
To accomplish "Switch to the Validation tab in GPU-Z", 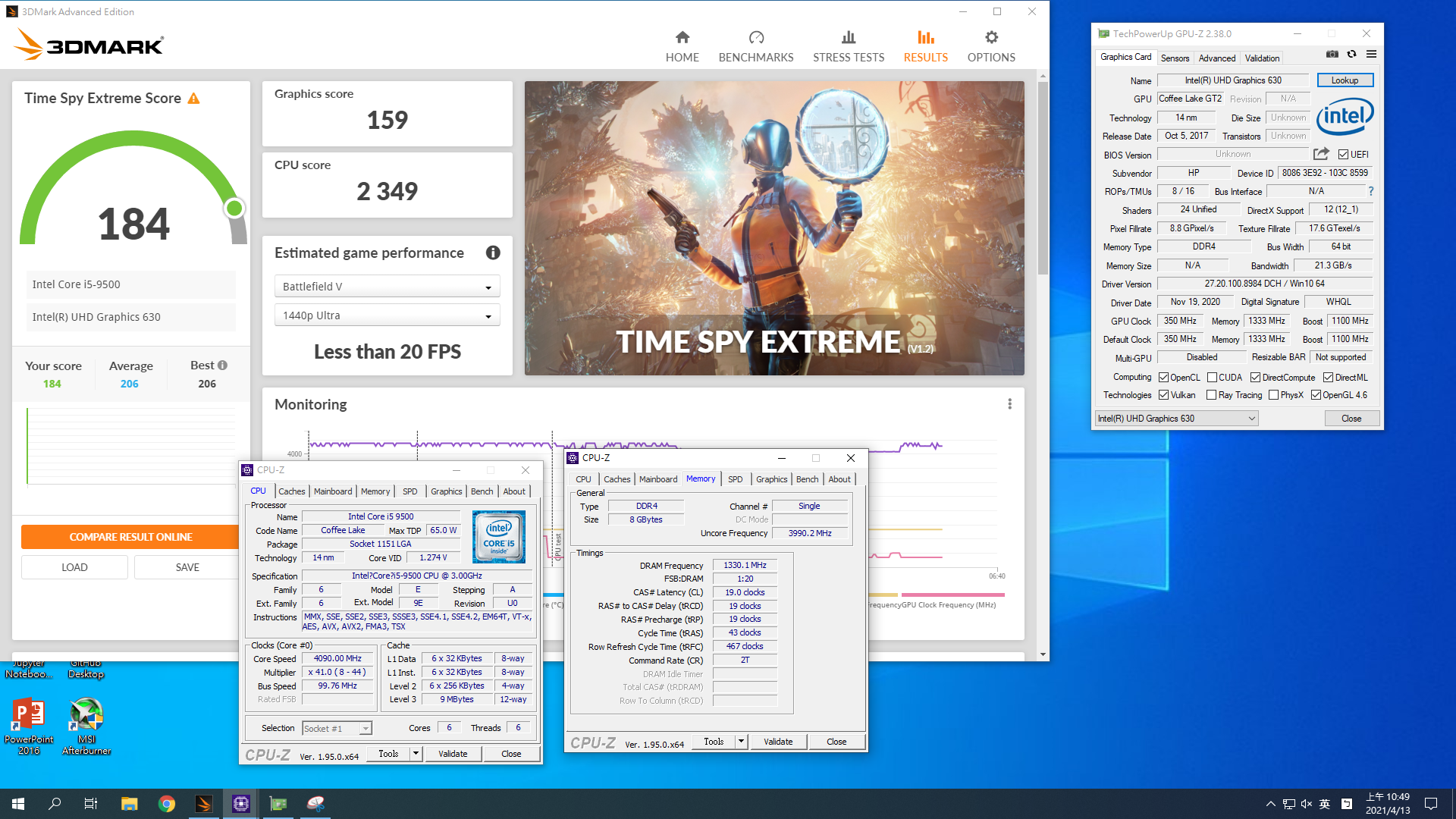I will point(1262,58).
